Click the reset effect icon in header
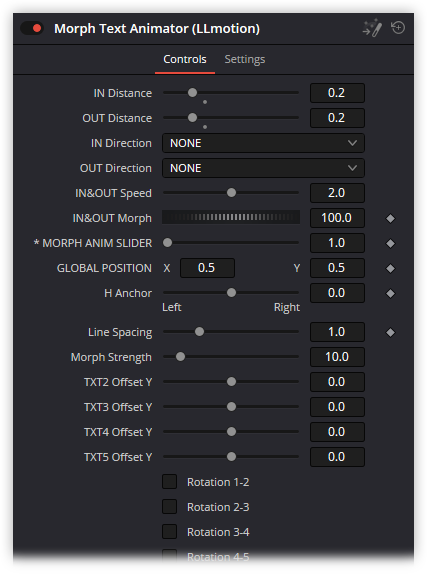Viewport: 427px width, 574px height. point(398,28)
